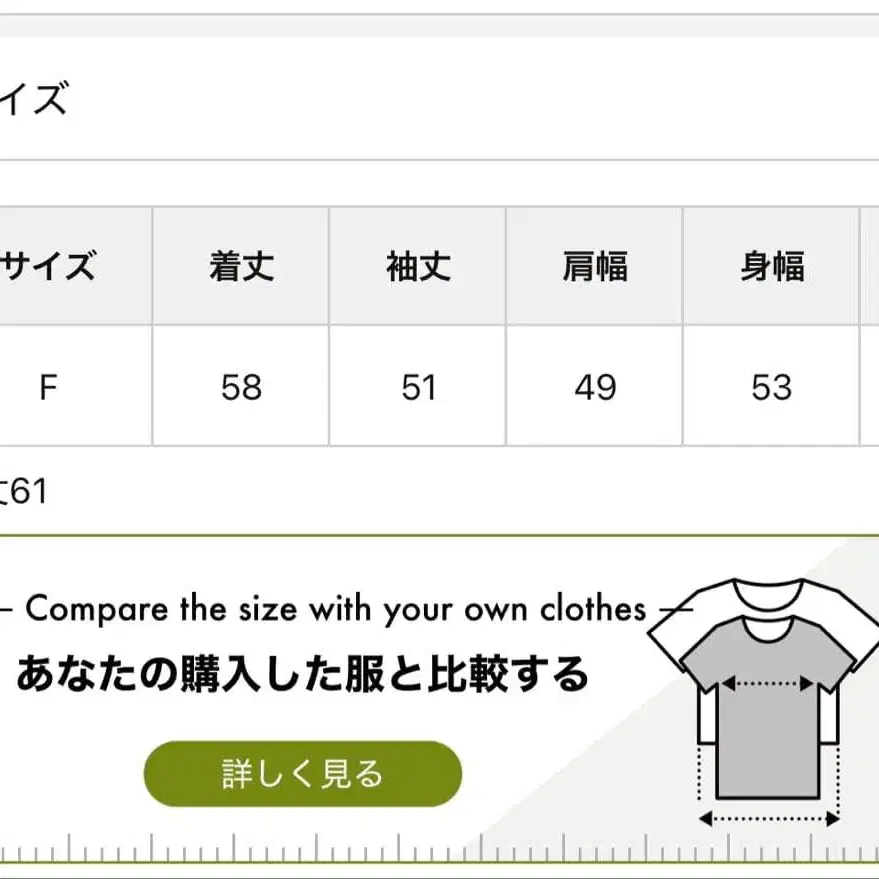Open the あなたの購入した服と比較する banner headline
879x879 pixels.
tap(302, 676)
